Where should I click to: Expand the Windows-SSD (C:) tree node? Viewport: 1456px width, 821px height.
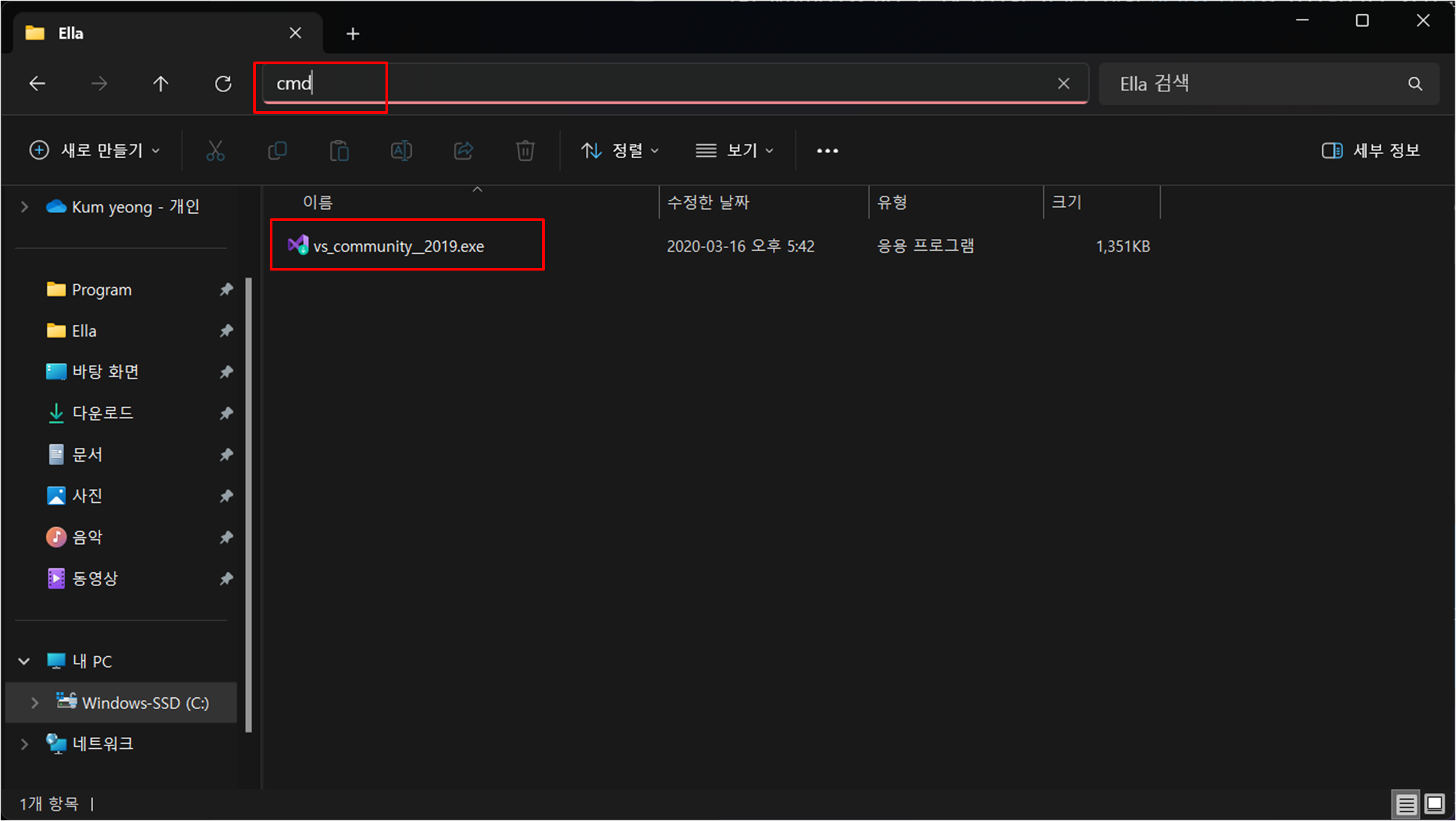[35, 703]
